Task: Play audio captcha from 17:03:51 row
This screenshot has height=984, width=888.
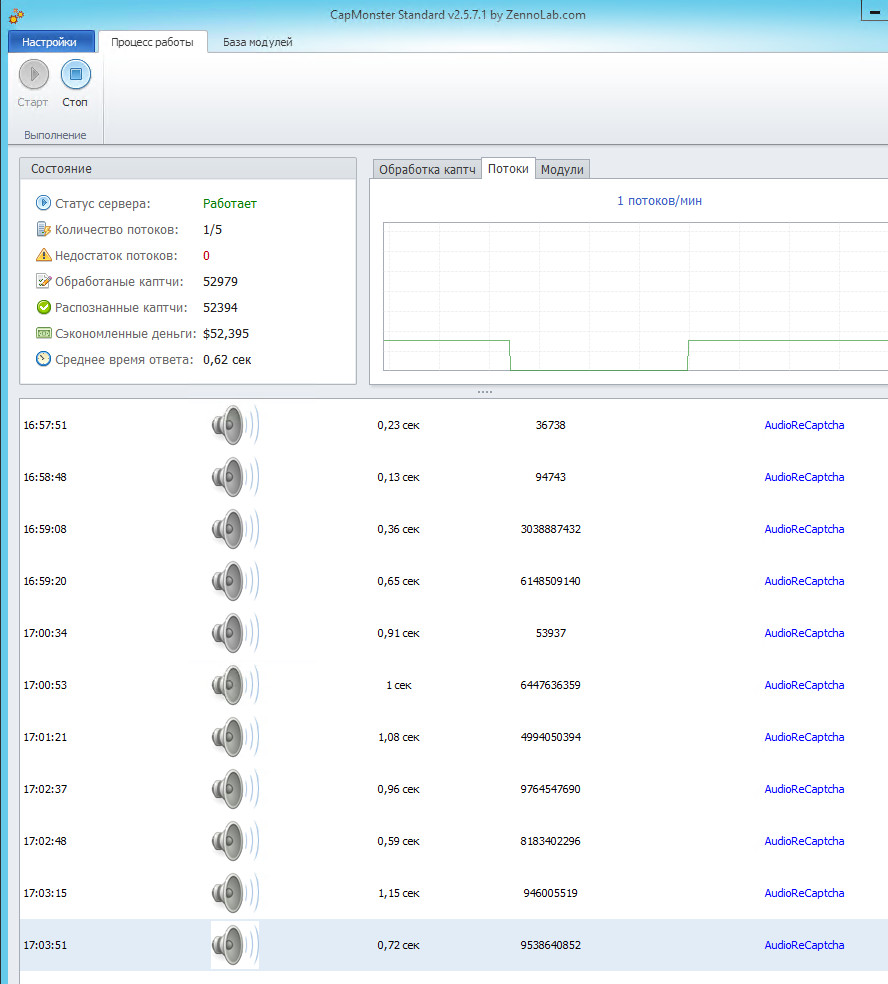Action: click(x=235, y=945)
